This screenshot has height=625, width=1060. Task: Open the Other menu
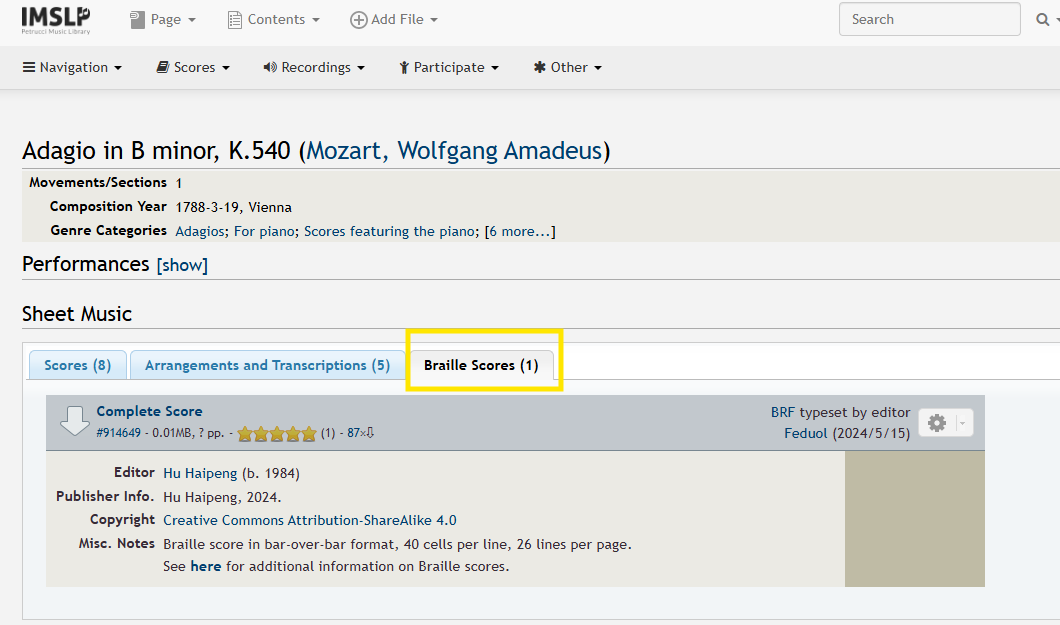coord(568,68)
